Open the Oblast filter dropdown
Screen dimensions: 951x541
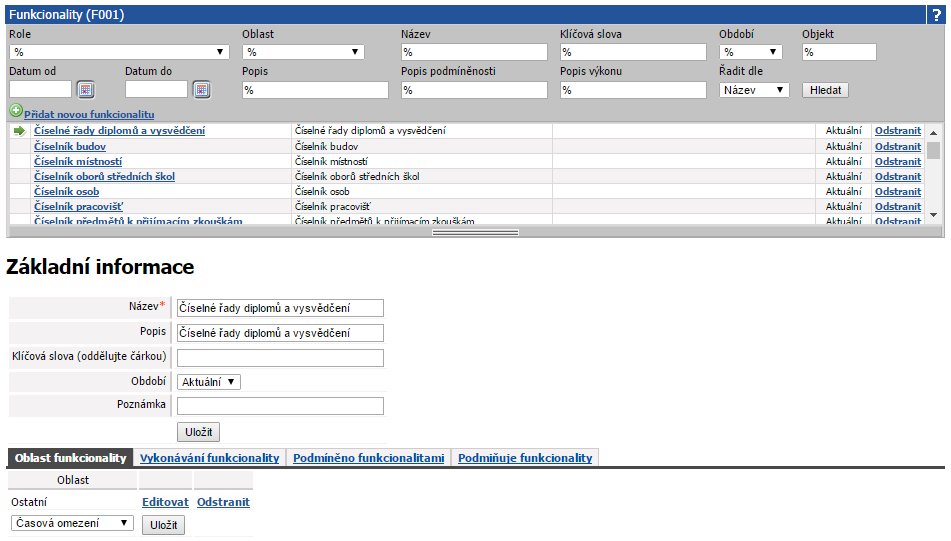pos(303,52)
